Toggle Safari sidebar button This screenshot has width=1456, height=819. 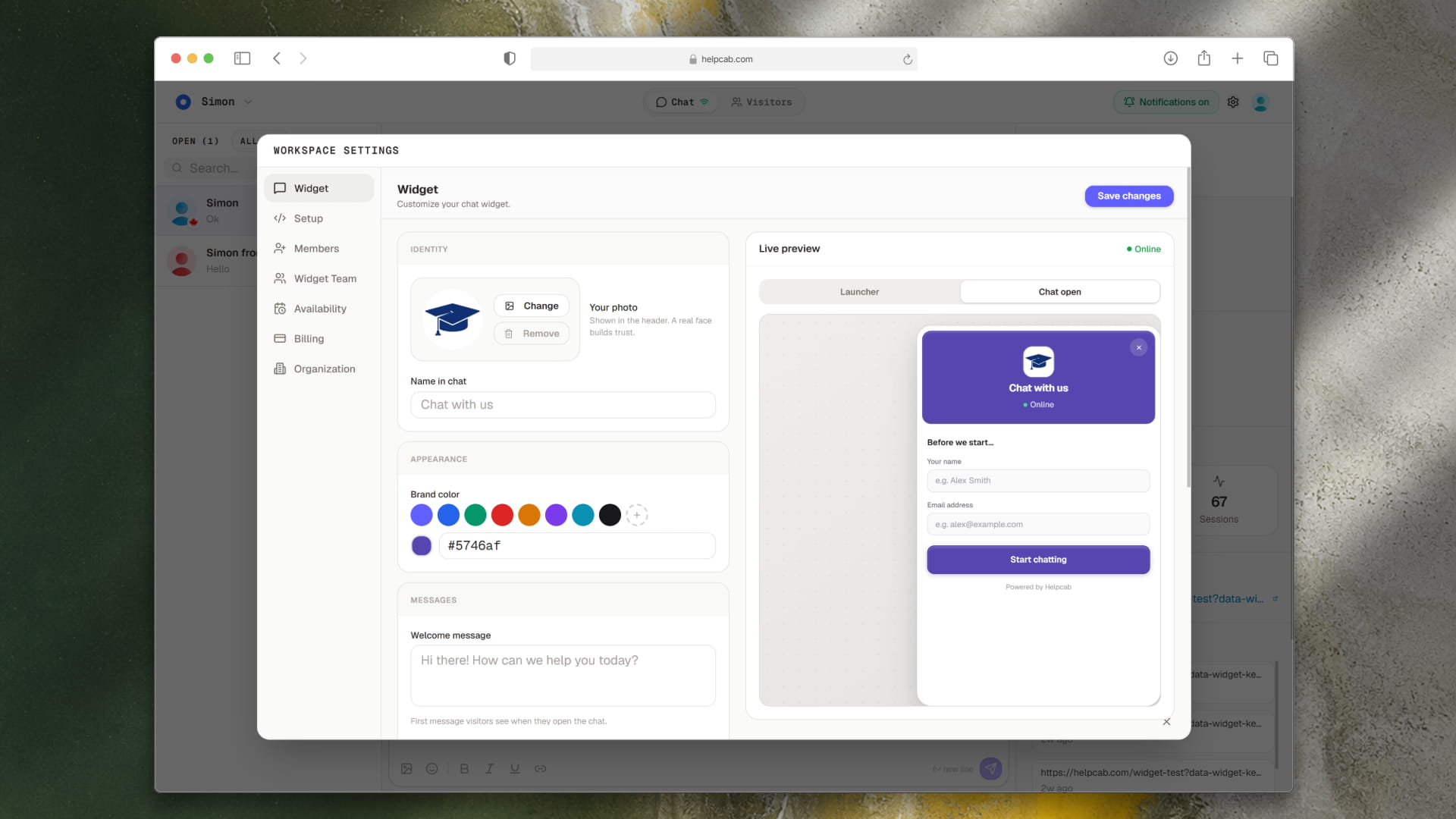(242, 58)
